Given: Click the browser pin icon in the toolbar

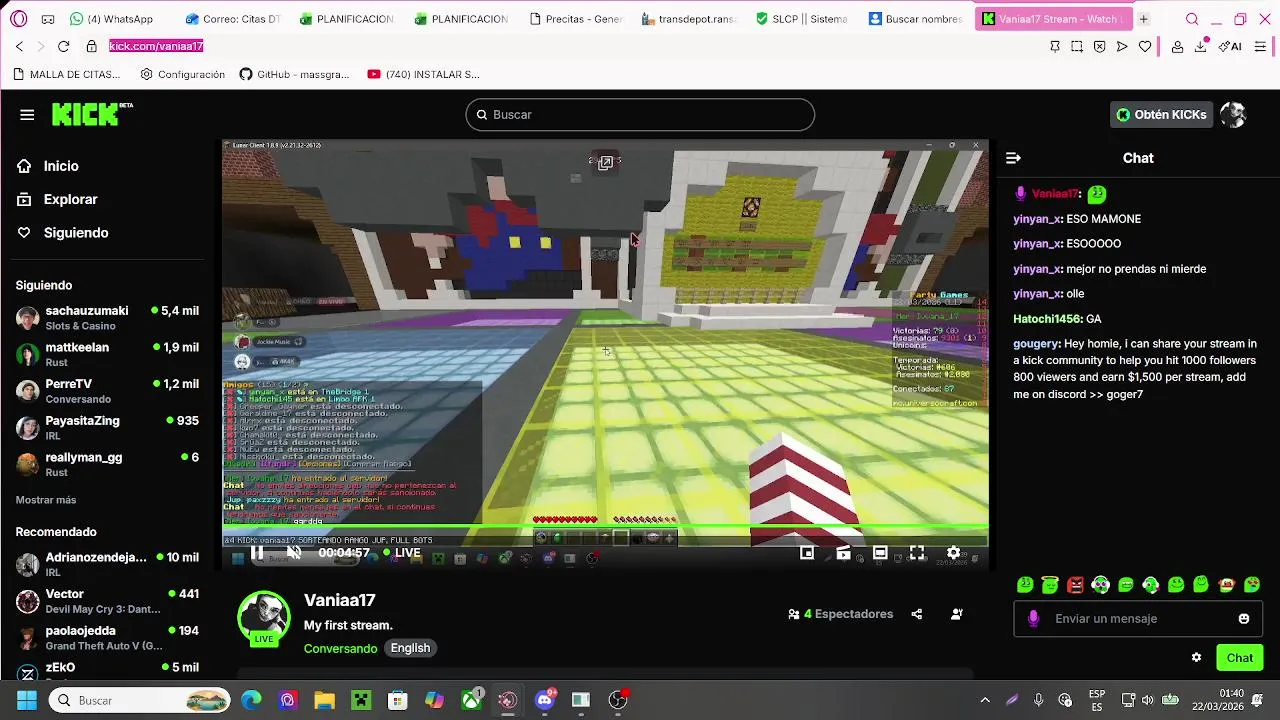Looking at the screenshot, I should (1055, 46).
